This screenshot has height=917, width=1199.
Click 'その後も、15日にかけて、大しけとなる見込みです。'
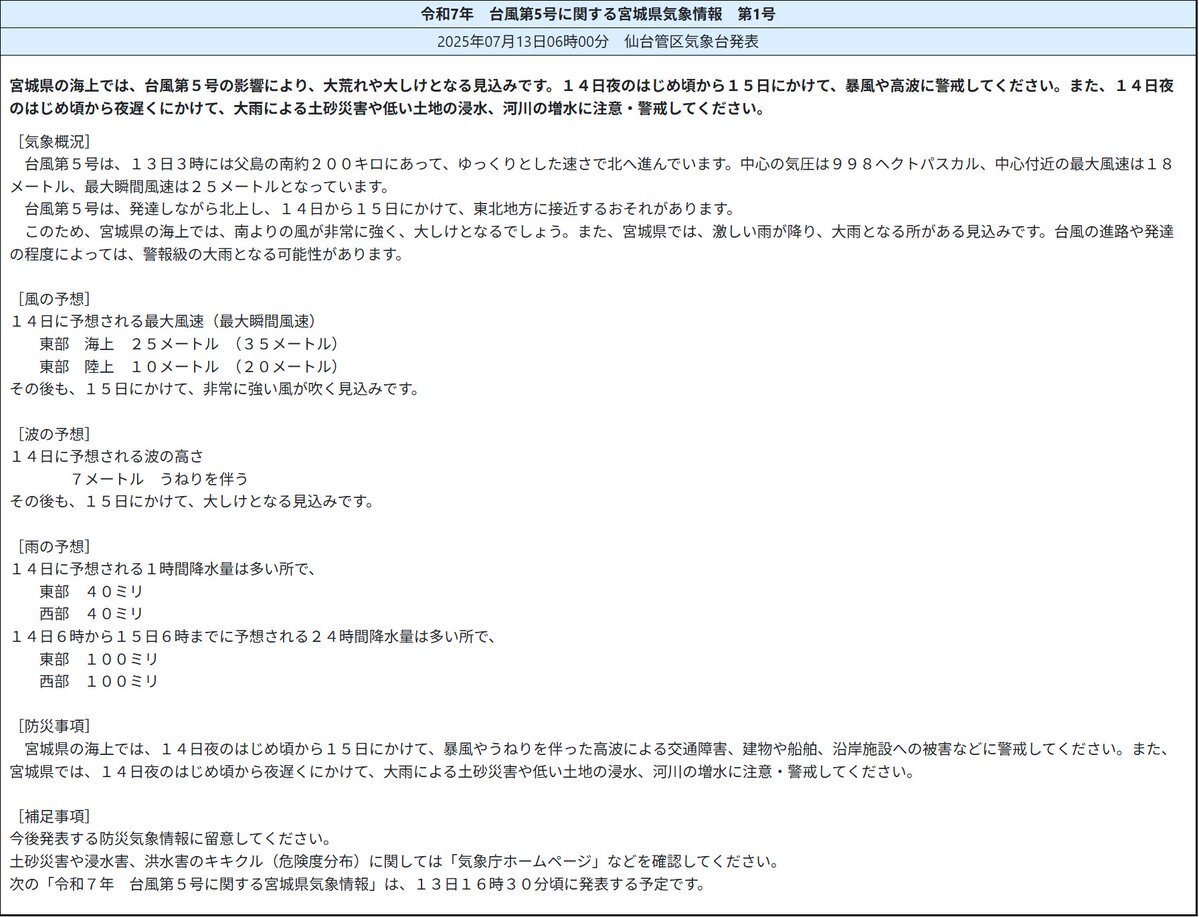point(193,502)
